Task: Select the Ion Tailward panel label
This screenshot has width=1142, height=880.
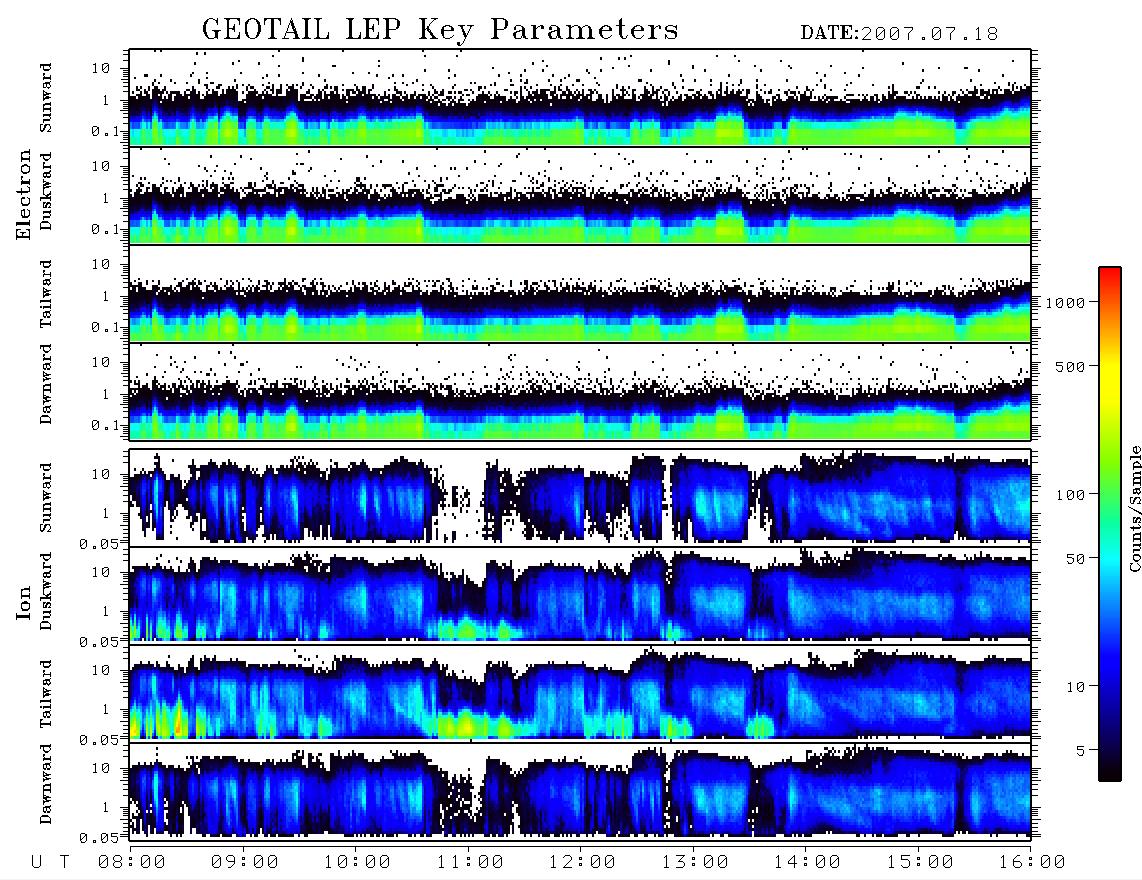Action: point(46,694)
